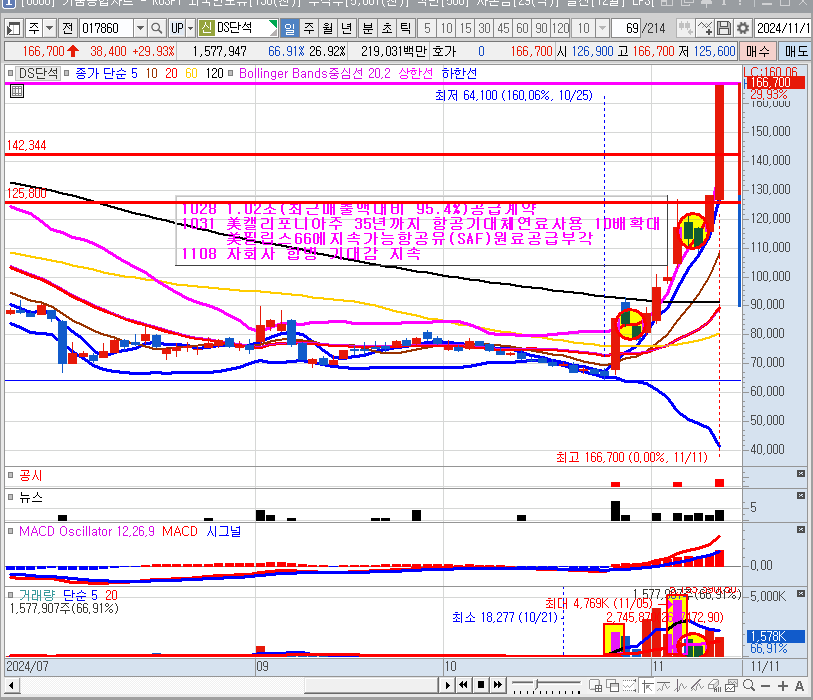Click the text 'A' icon in bottom toolbar
The height and width of the screenshot is (700, 813).
(799, 686)
